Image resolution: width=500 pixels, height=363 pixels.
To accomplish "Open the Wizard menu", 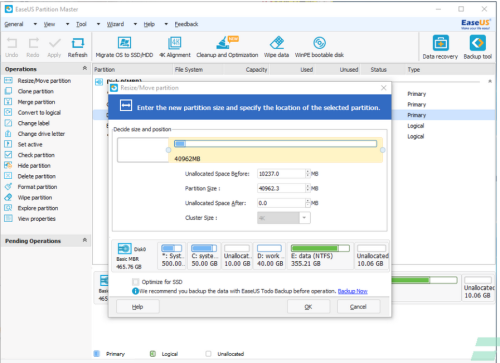I will click(x=115, y=24).
